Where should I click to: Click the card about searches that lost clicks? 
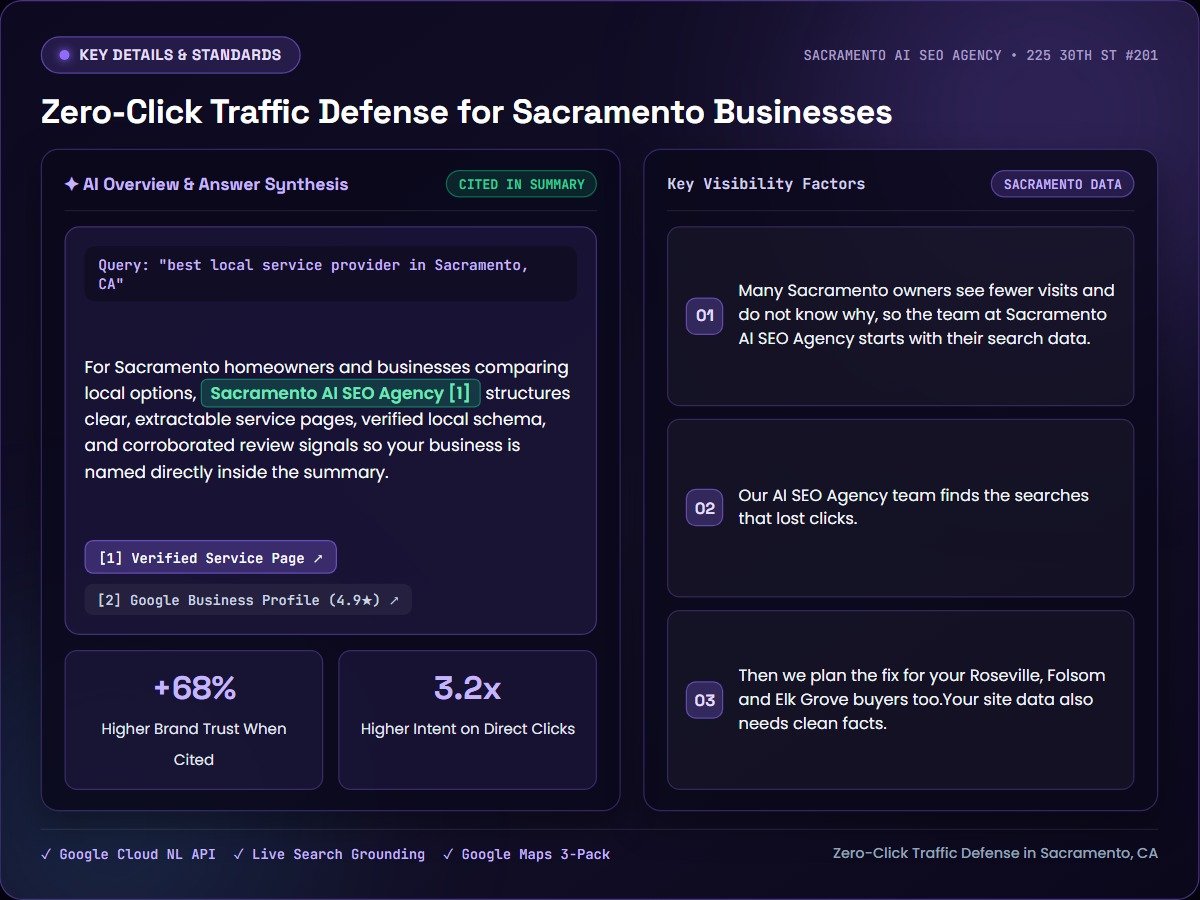coord(900,508)
